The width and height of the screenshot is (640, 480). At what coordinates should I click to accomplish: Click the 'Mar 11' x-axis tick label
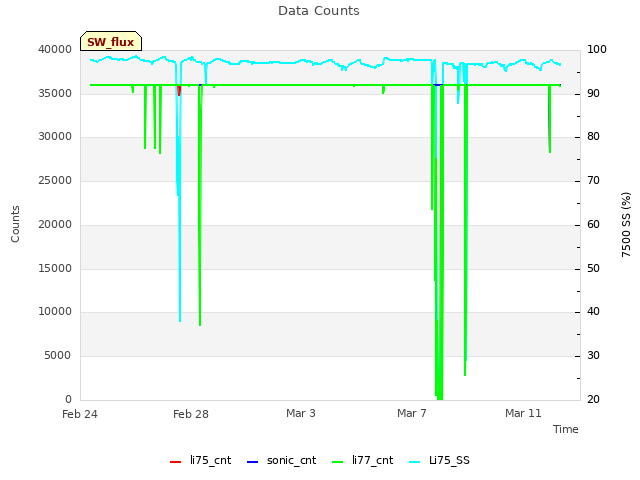coord(523,413)
